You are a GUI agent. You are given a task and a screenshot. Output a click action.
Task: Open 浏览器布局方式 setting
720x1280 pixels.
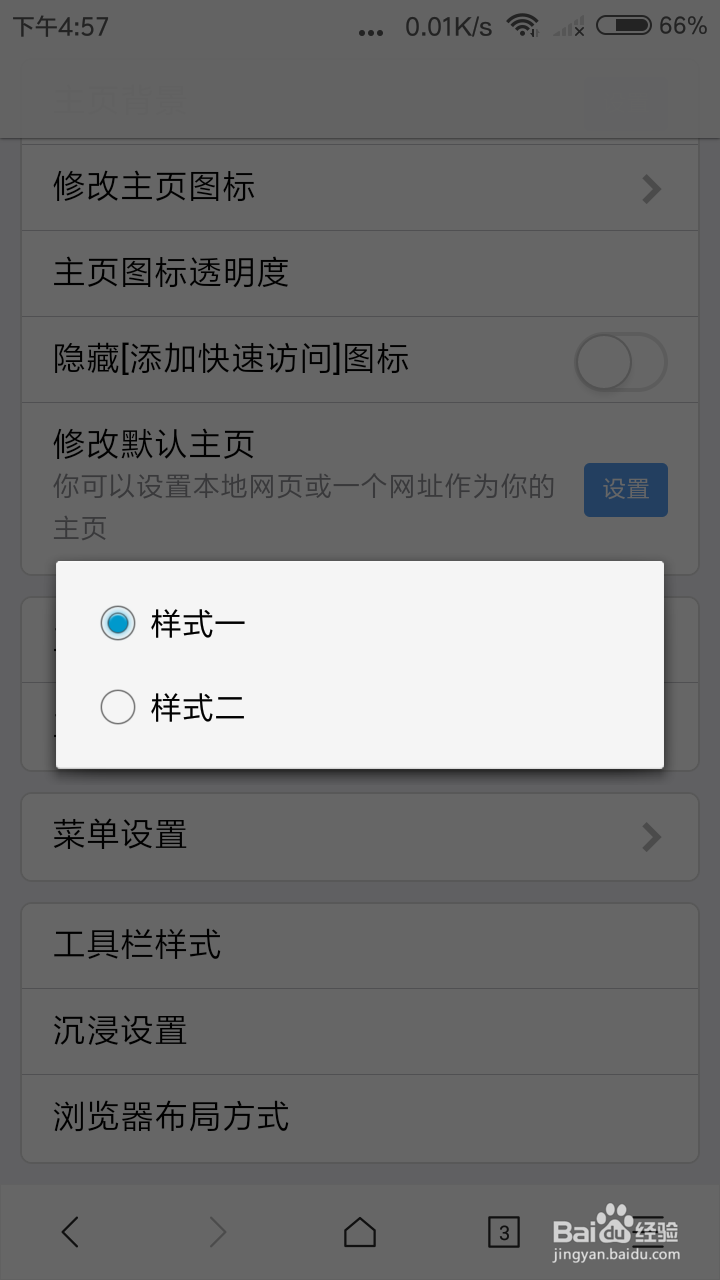point(360,1117)
